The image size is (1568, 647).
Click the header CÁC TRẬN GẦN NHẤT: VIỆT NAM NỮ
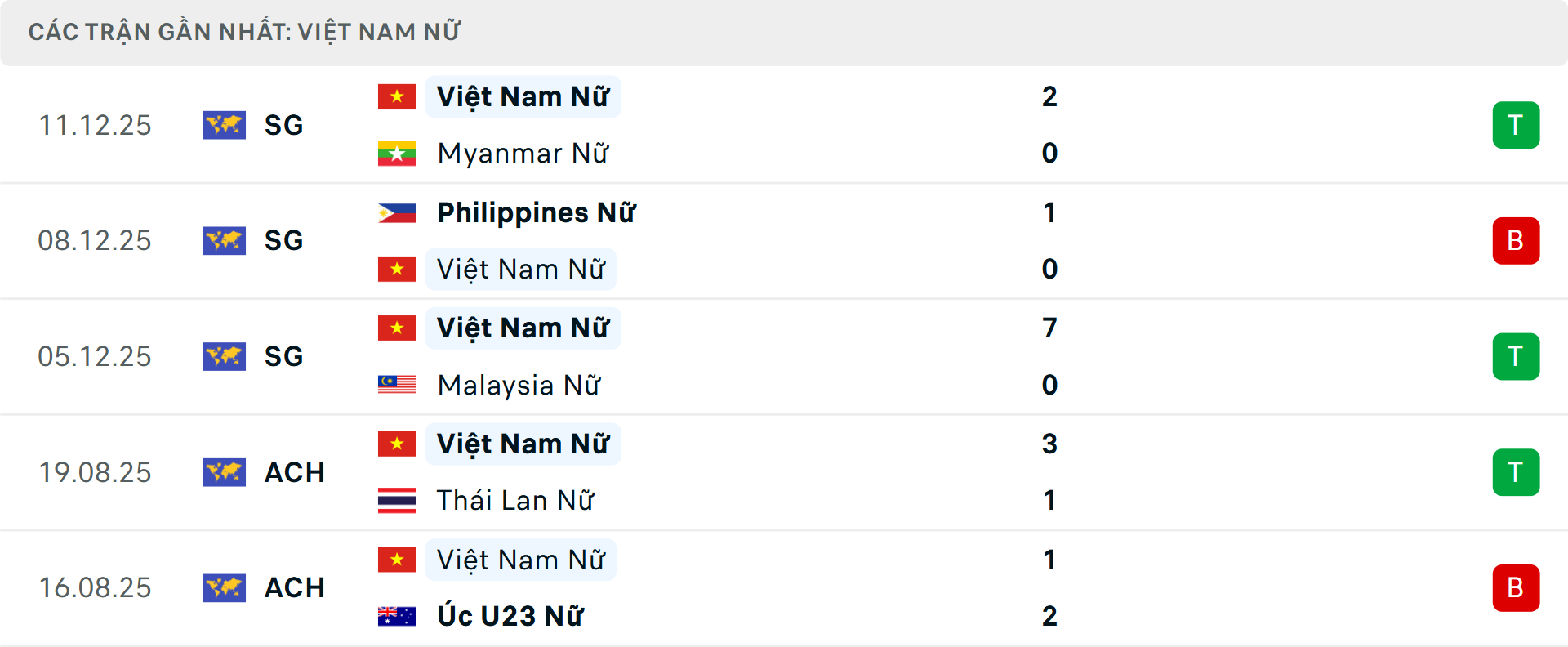[x=245, y=31]
